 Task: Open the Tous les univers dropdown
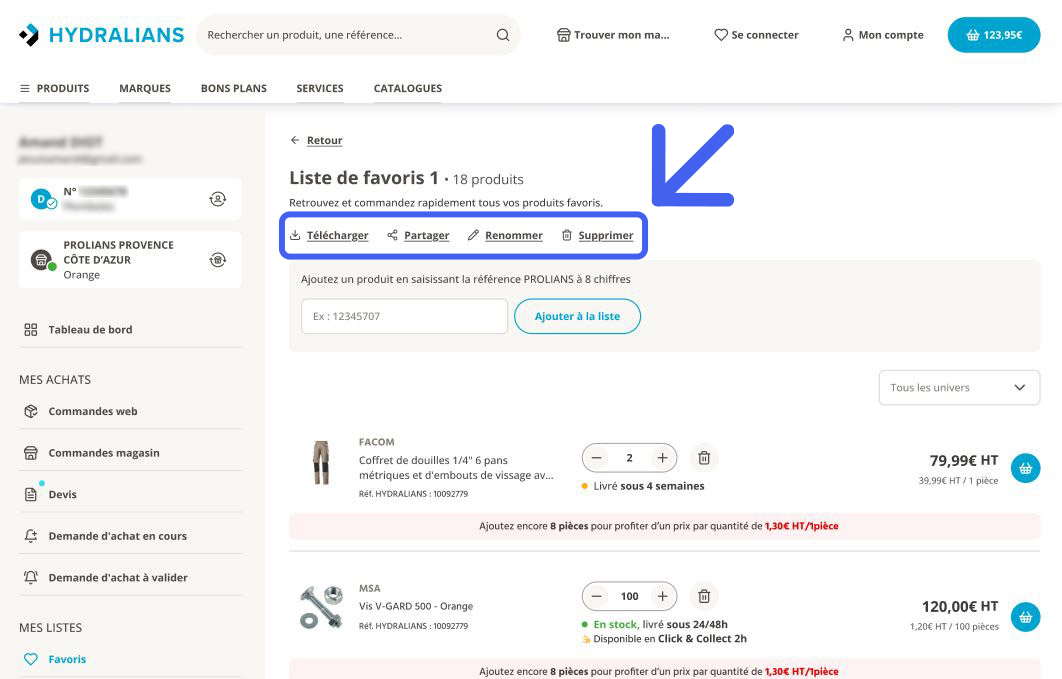coord(959,387)
